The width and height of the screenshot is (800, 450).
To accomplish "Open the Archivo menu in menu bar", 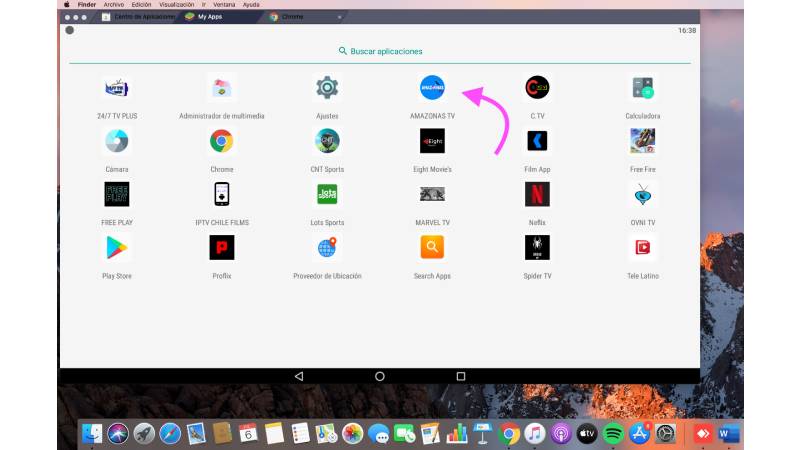I will tap(115, 4).
